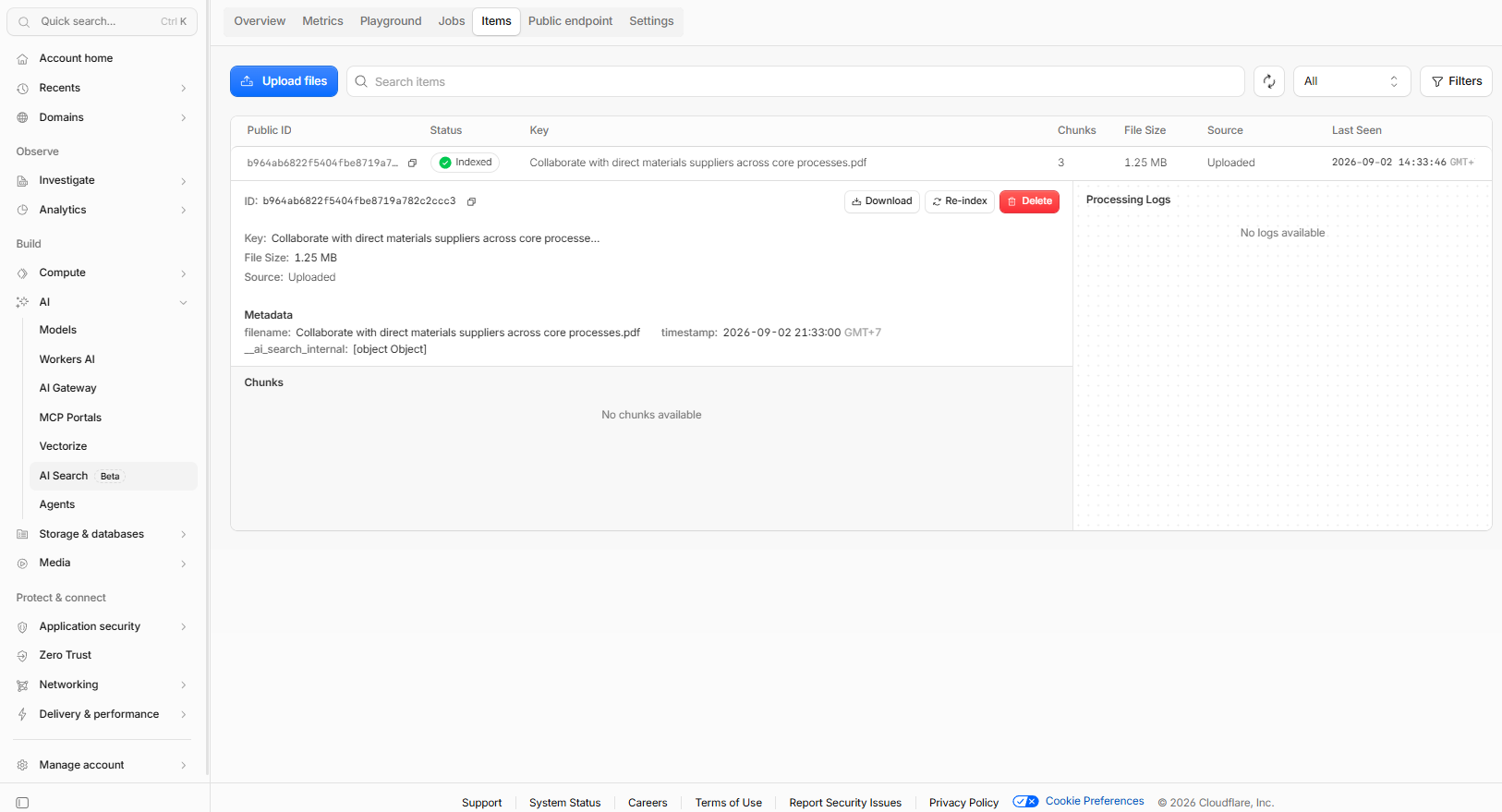Expand the Application security chevron
This screenshot has height=812, width=1502.
click(x=184, y=627)
